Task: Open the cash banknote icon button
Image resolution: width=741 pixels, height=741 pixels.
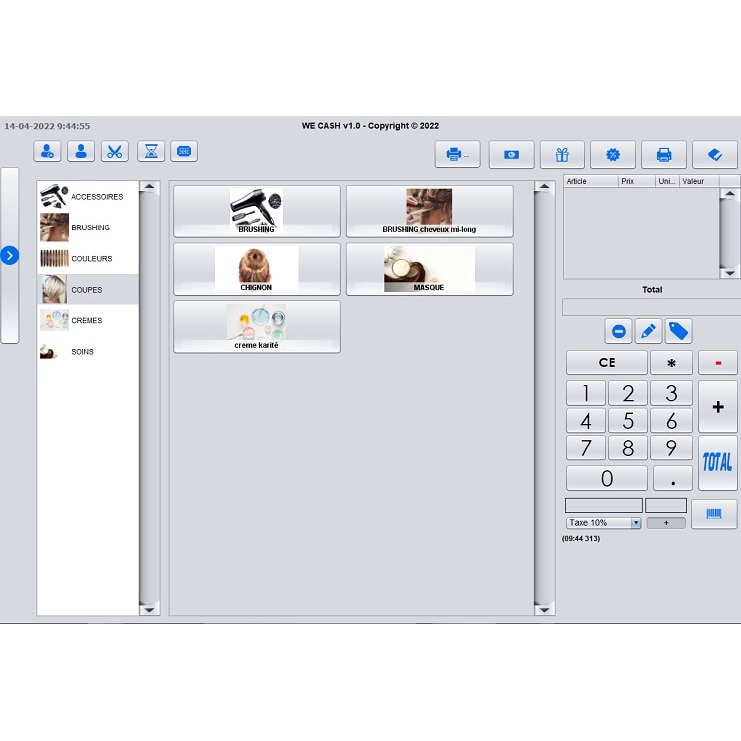Action: coord(511,154)
